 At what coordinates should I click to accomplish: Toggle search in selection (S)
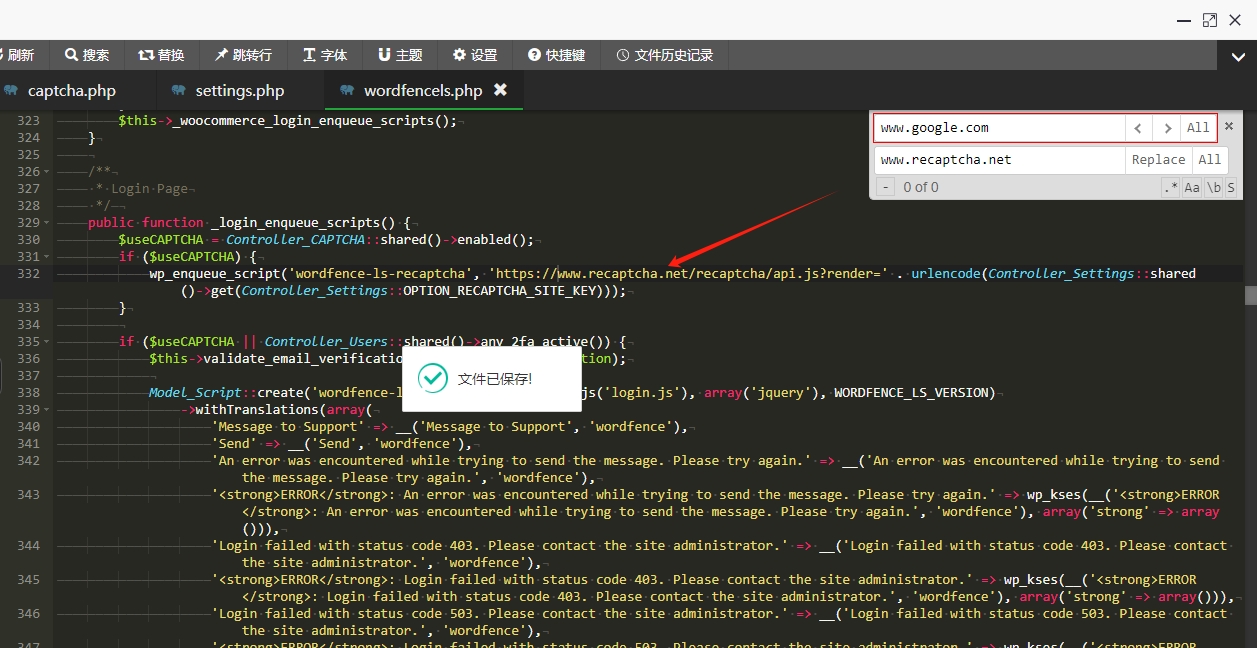(x=1231, y=187)
